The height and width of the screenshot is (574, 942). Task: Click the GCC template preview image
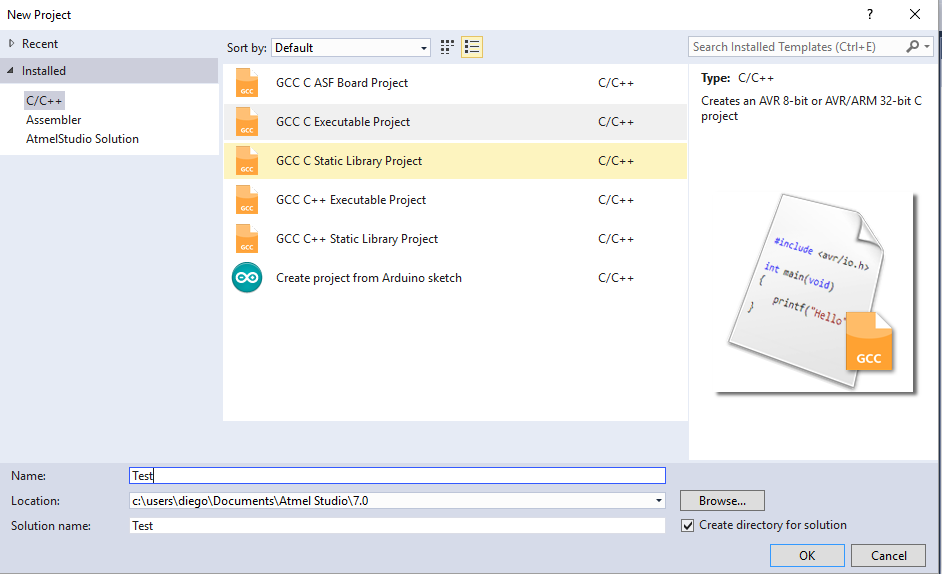pyautogui.click(x=815, y=293)
